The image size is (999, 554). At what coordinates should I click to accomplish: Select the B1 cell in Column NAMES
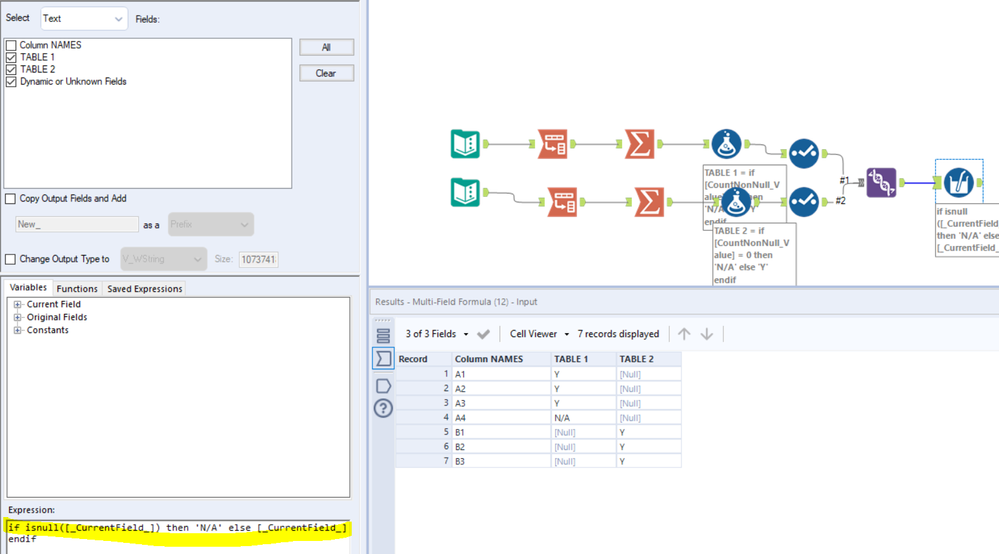pyautogui.click(x=501, y=432)
